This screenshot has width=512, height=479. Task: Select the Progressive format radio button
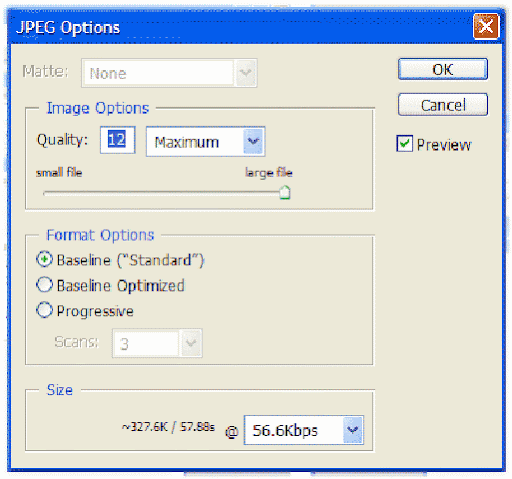44,310
